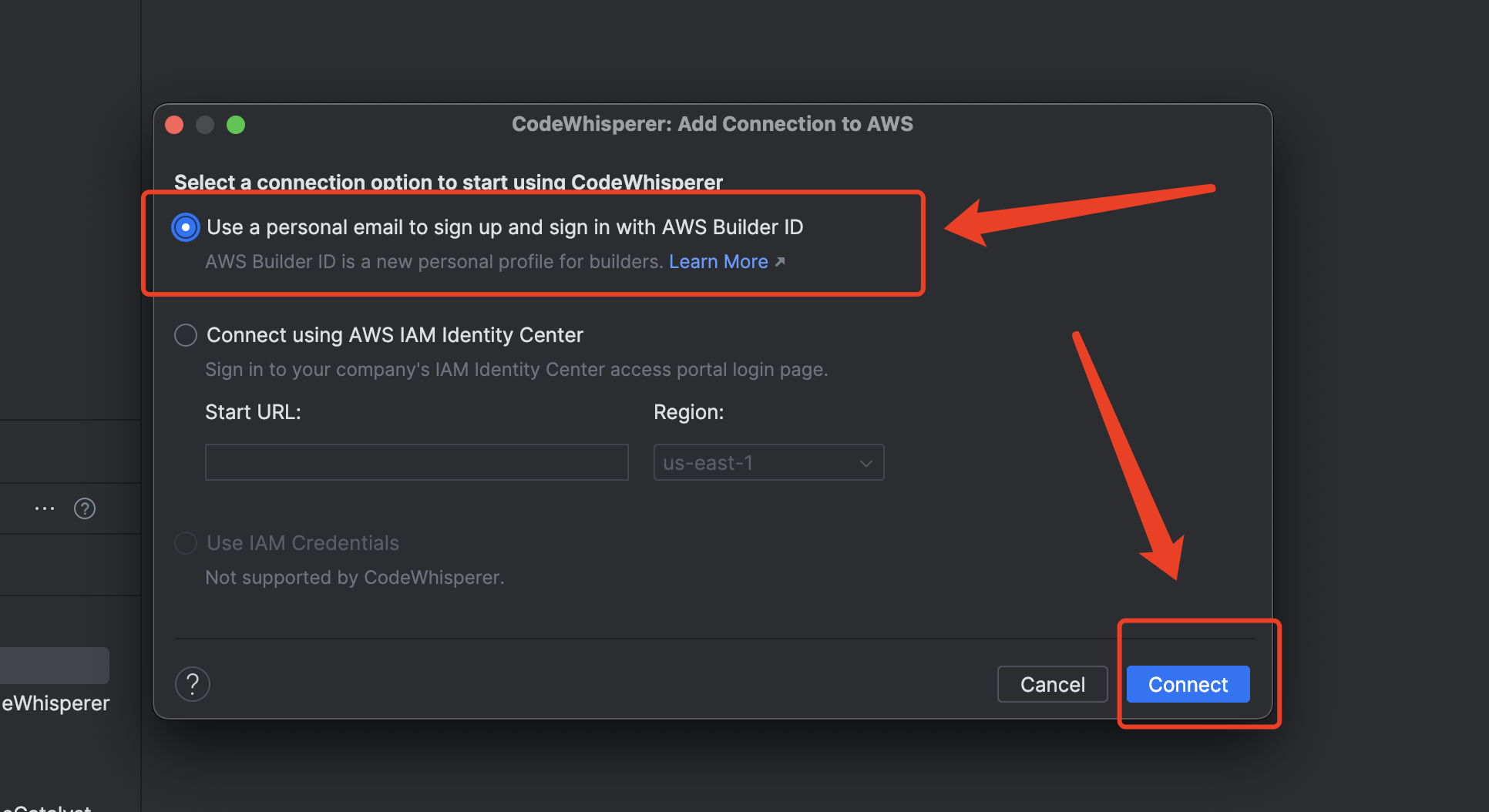Click the 'Use IAM Credentials' label text
Image resolution: width=1489 pixels, height=812 pixels.
[x=303, y=543]
